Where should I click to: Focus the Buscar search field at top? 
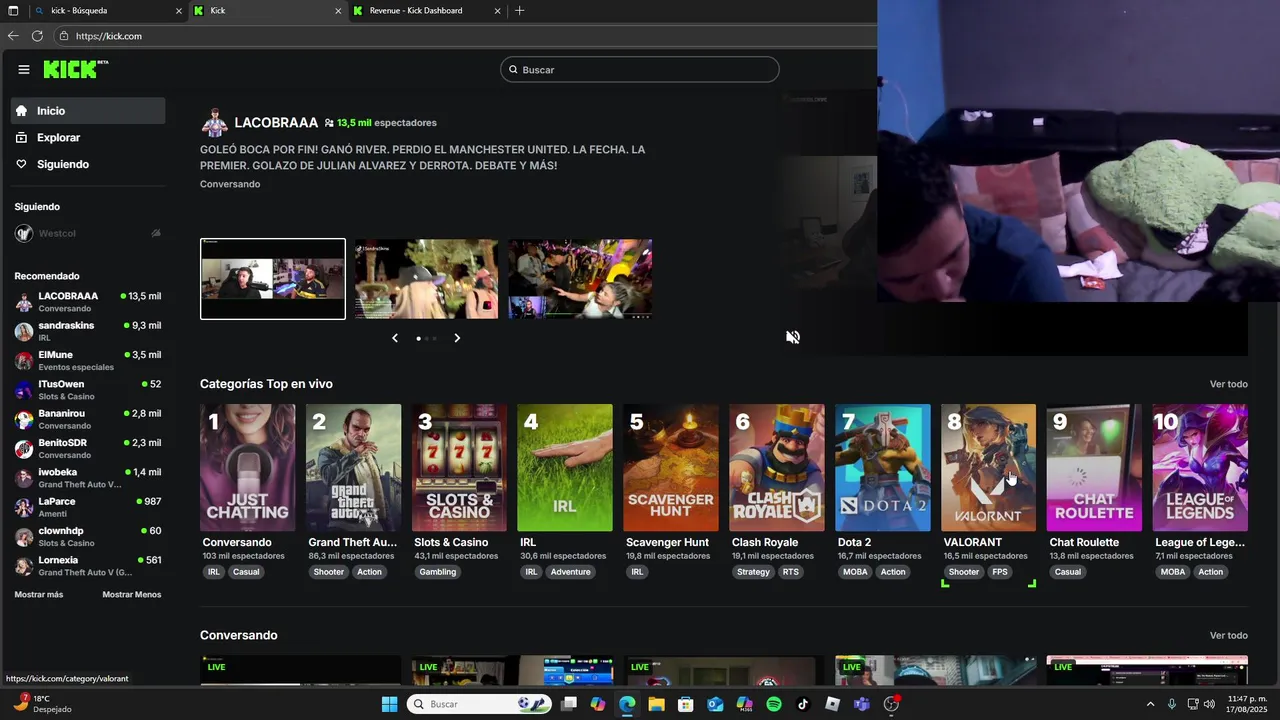640,70
